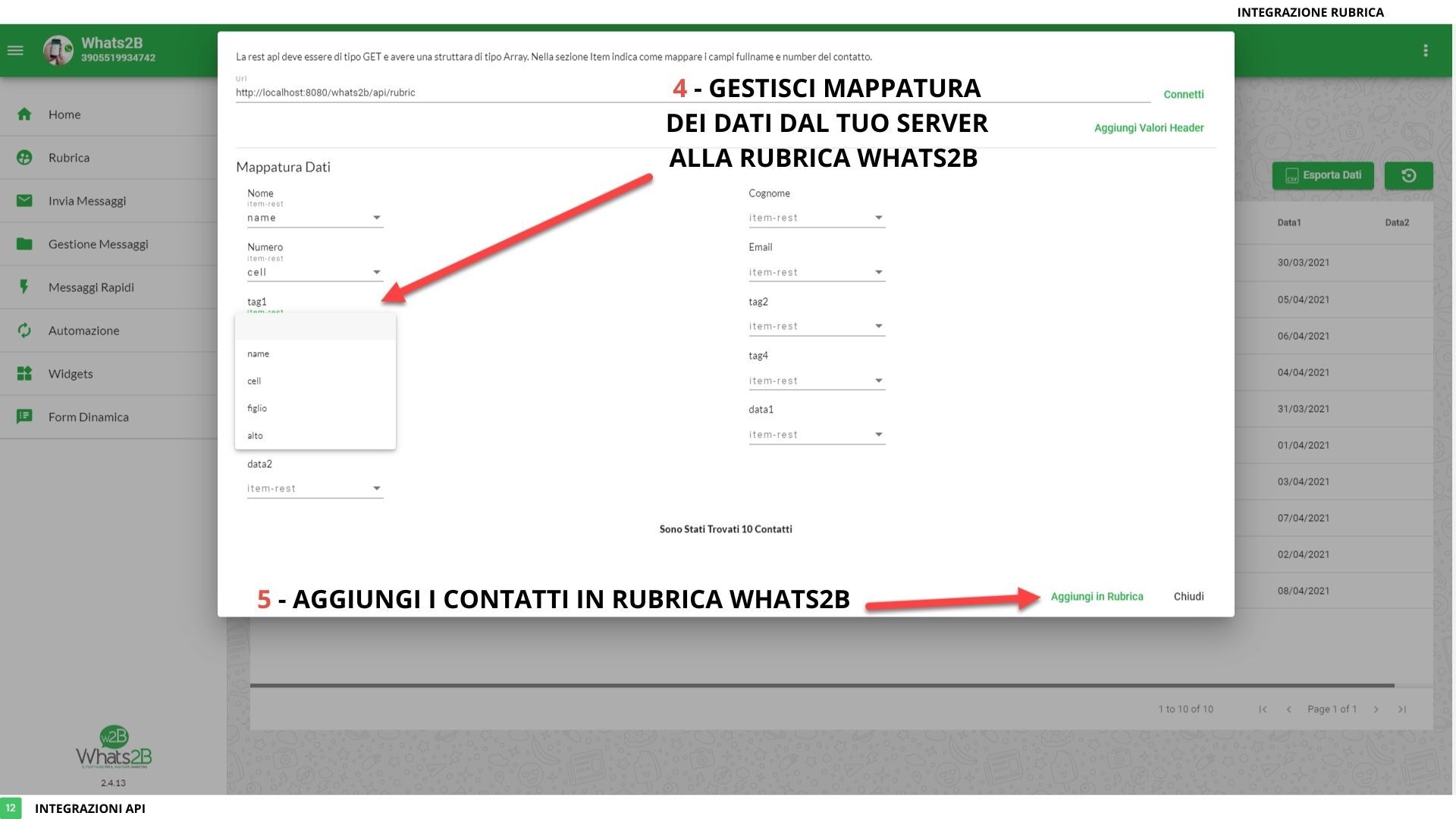Click the Url input field
Image resolution: width=1456 pixels, height=819 pixels.
693,93
